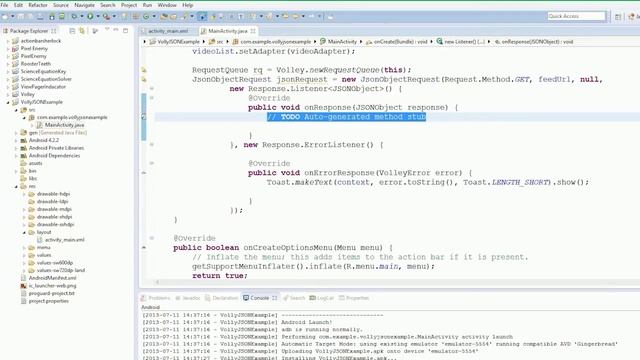Collapse the res folder node
The image size is (640, 360).
tap(16, 186)
